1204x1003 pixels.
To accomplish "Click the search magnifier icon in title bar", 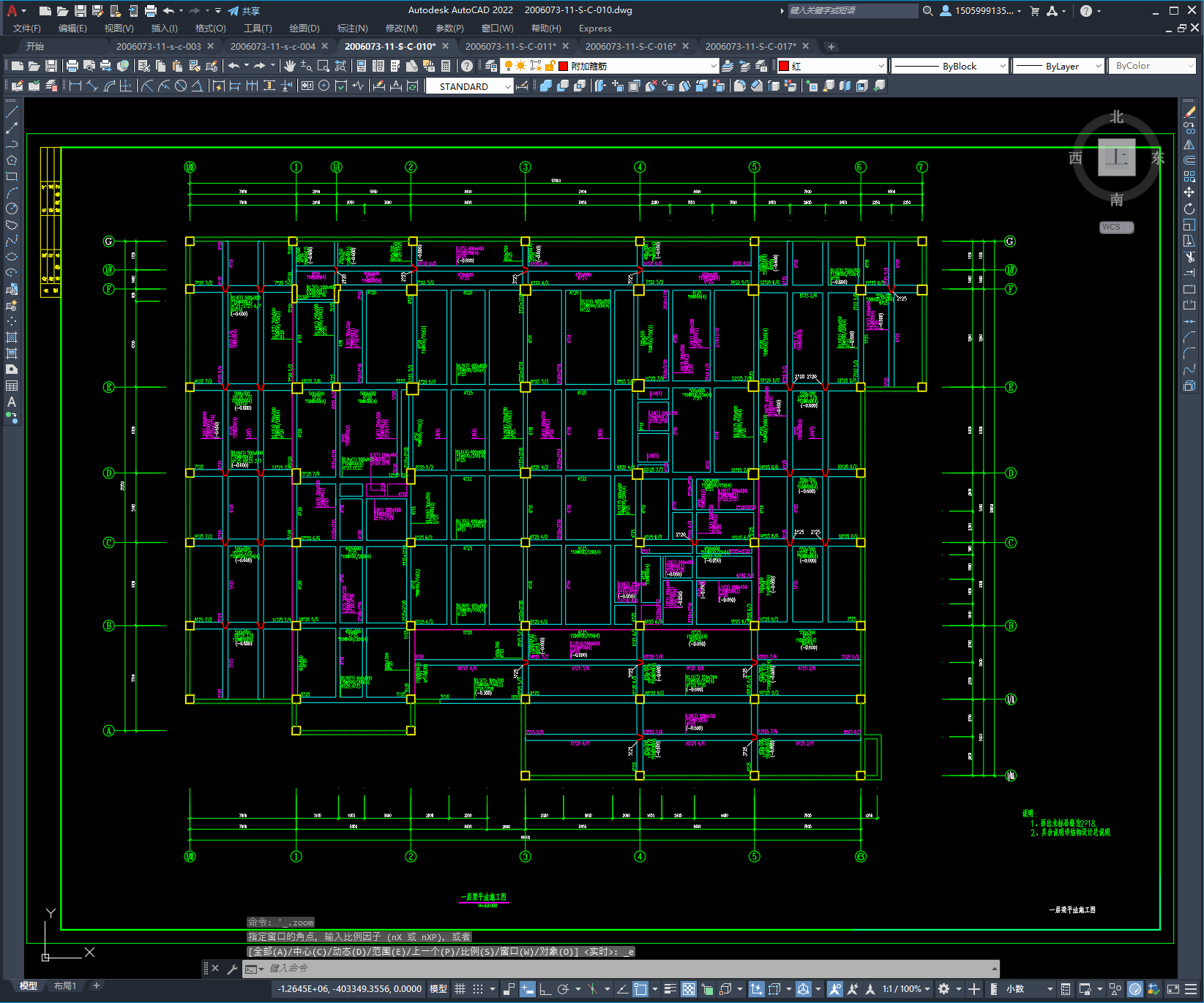I will point(928,11).
